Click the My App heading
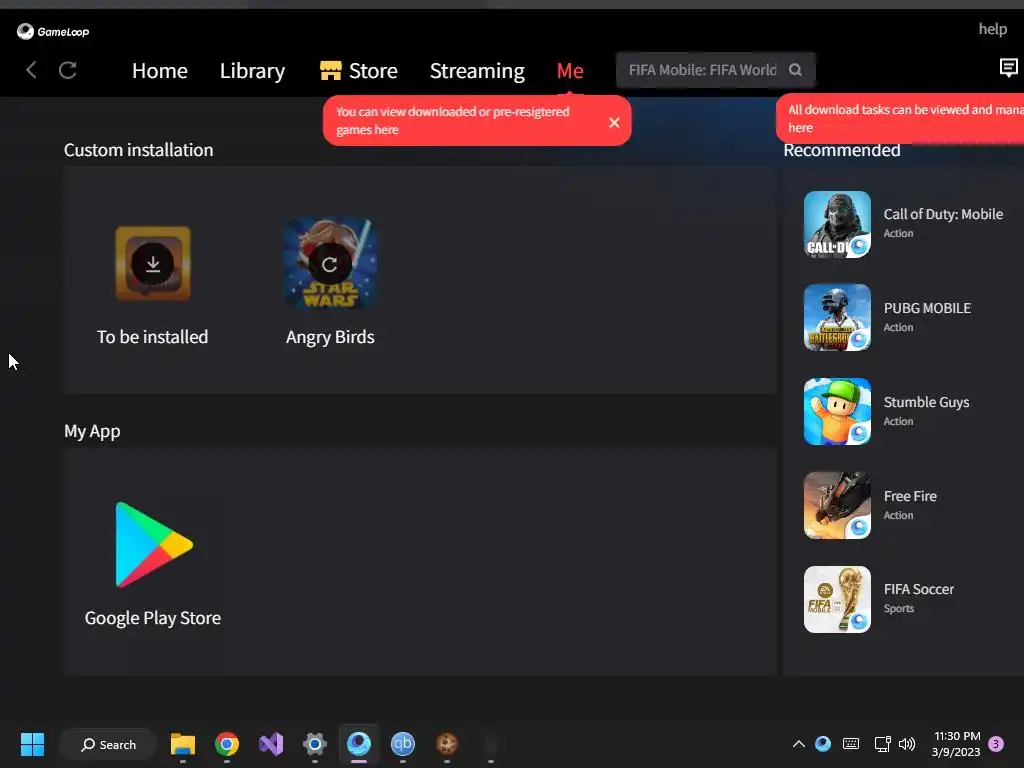This screenshot has height=768, width=1024. coord(92,432)
